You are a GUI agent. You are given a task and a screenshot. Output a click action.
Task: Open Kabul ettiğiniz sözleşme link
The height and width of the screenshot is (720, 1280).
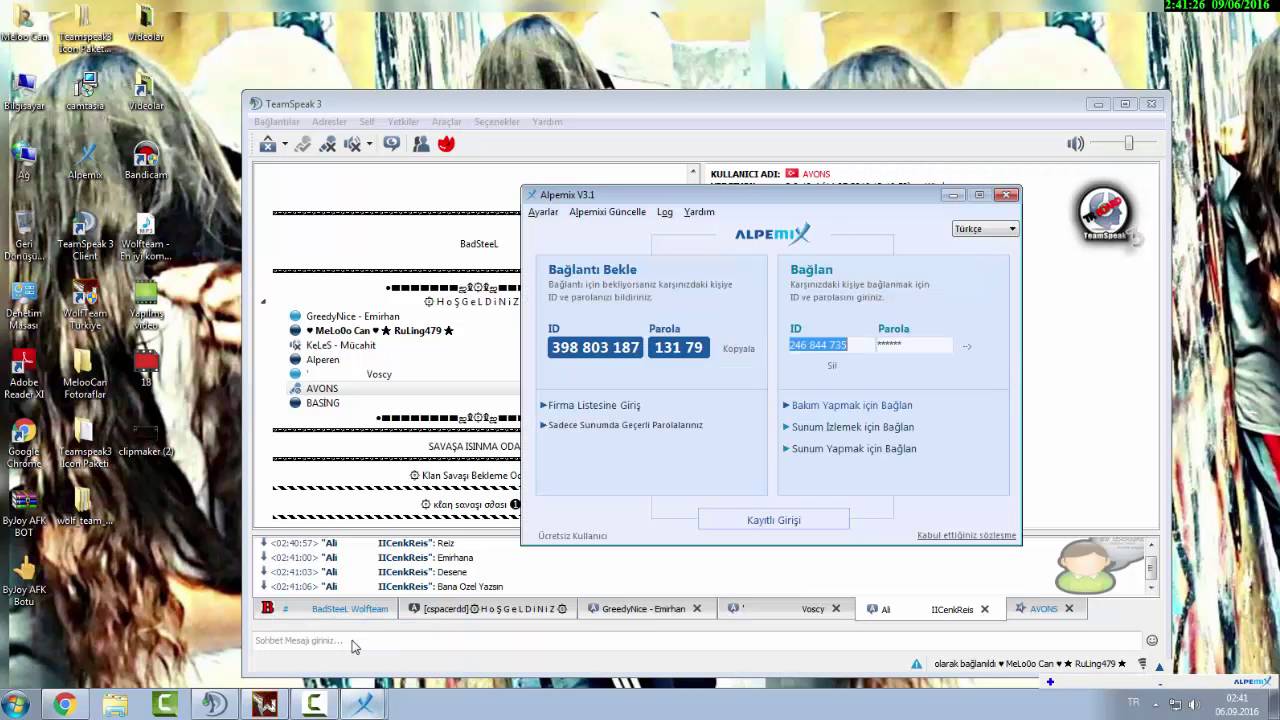pos(967,536)
